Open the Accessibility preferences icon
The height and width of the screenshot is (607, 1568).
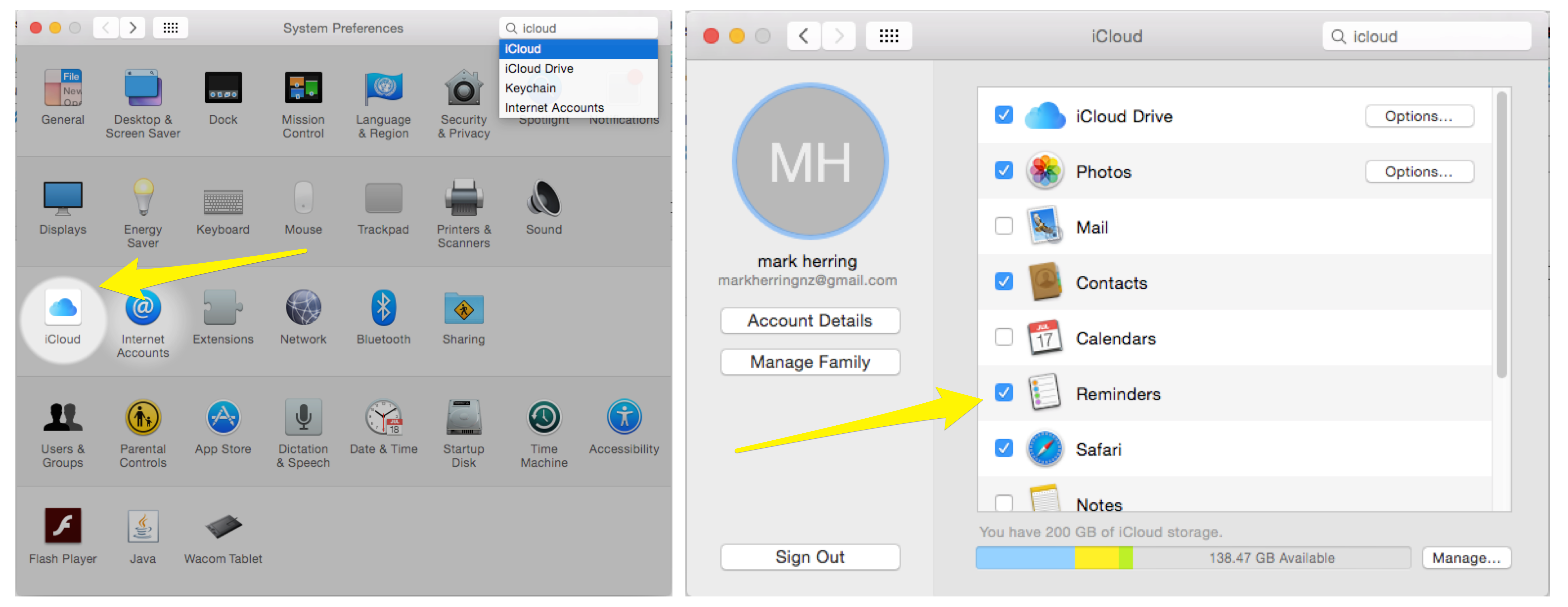(624, 418)
